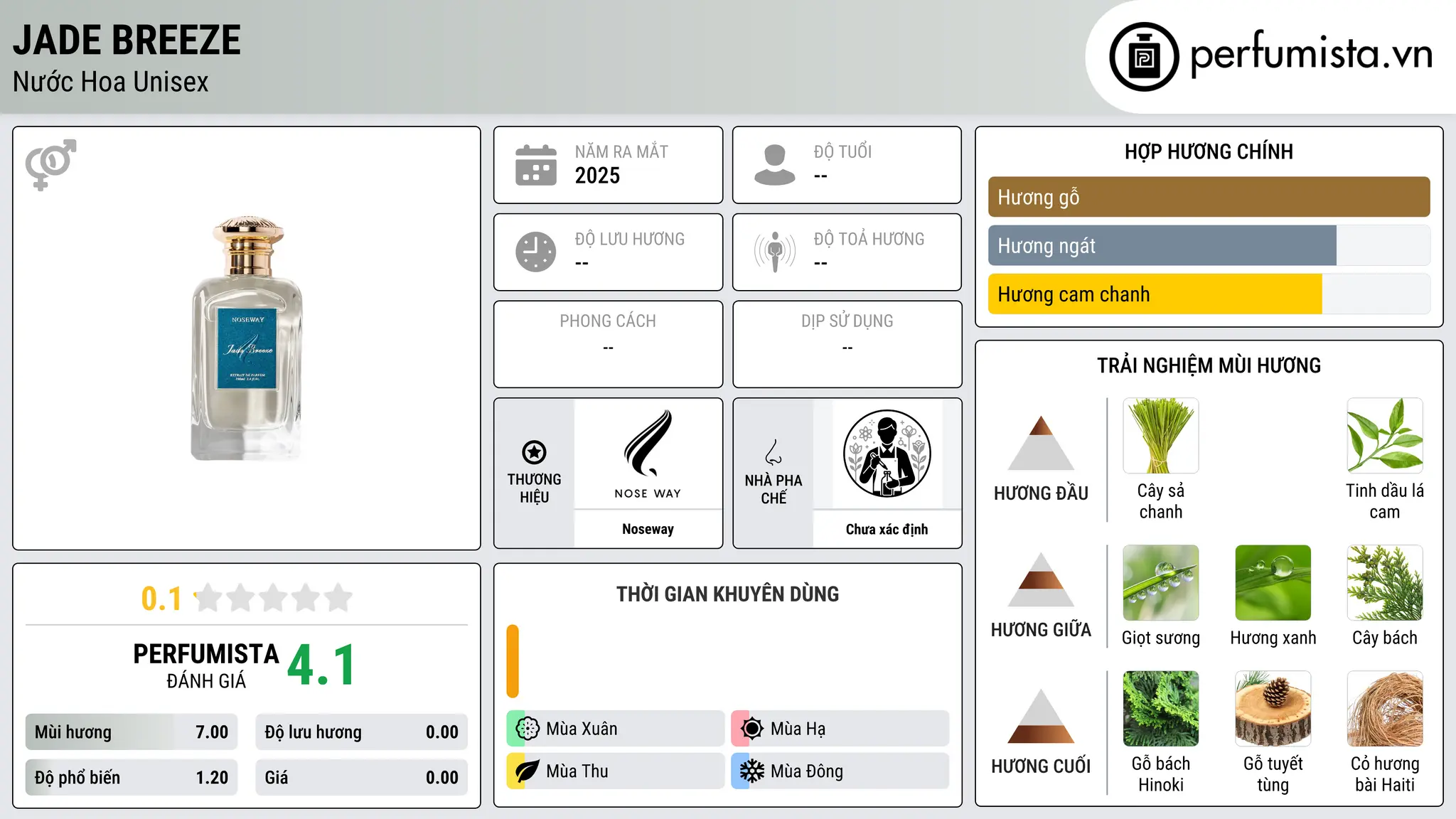The width and height of the screenshot is (1456, 819).
Task: Select the Hương xanh note image
Action: click(1273, 583)
